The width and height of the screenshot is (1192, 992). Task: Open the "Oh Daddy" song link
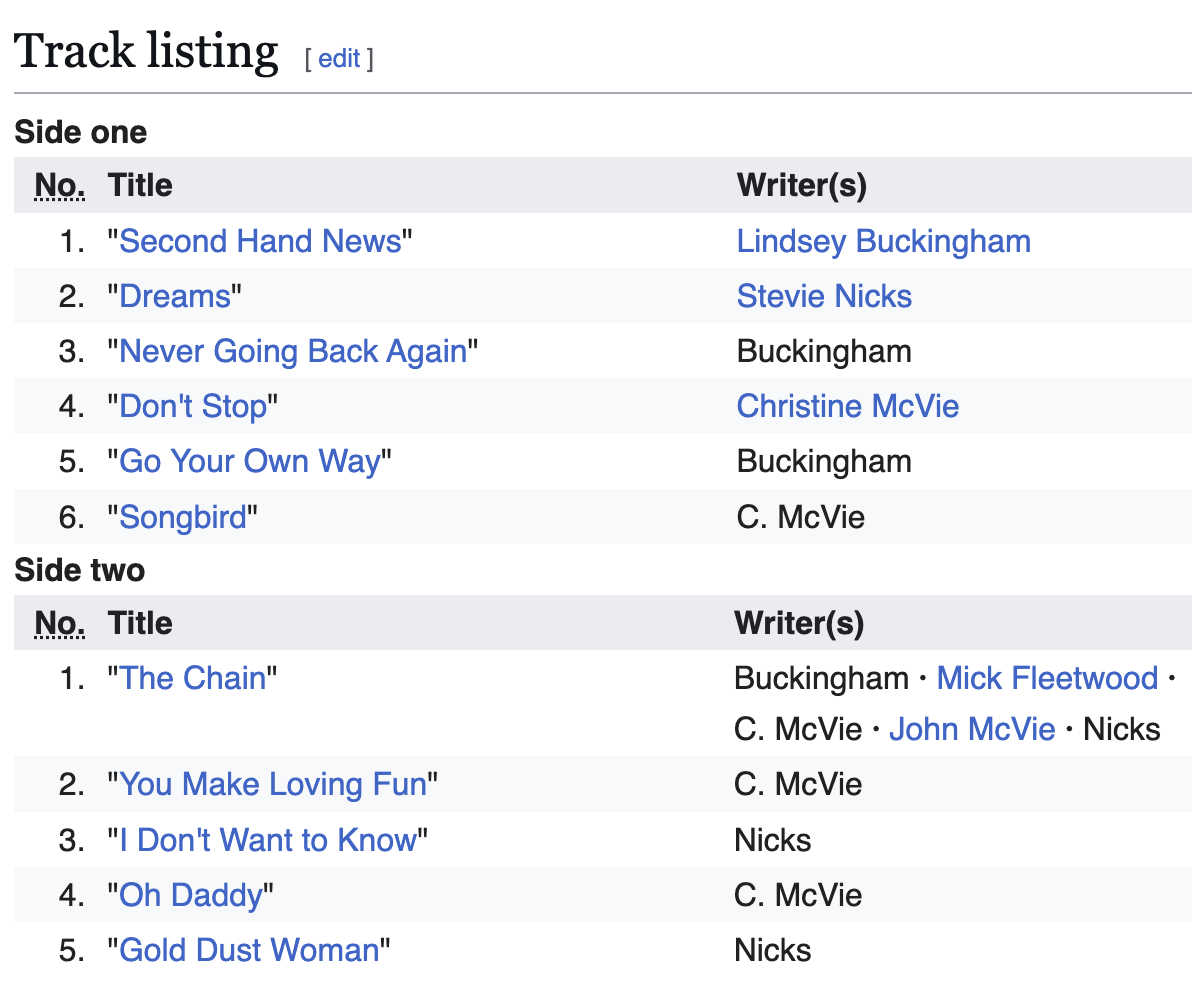pyautogui.click(x=190, y=894)
